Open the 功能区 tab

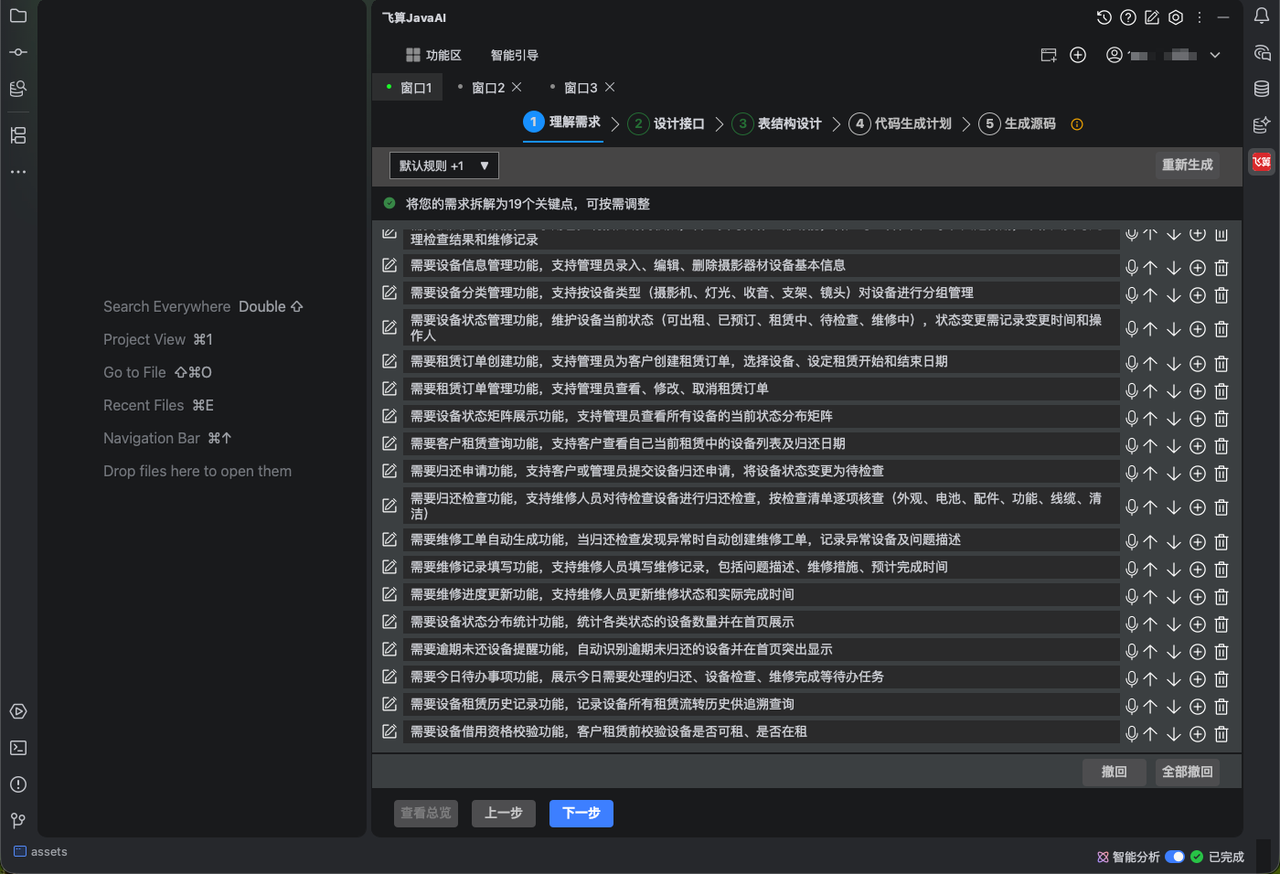point(433,55)
